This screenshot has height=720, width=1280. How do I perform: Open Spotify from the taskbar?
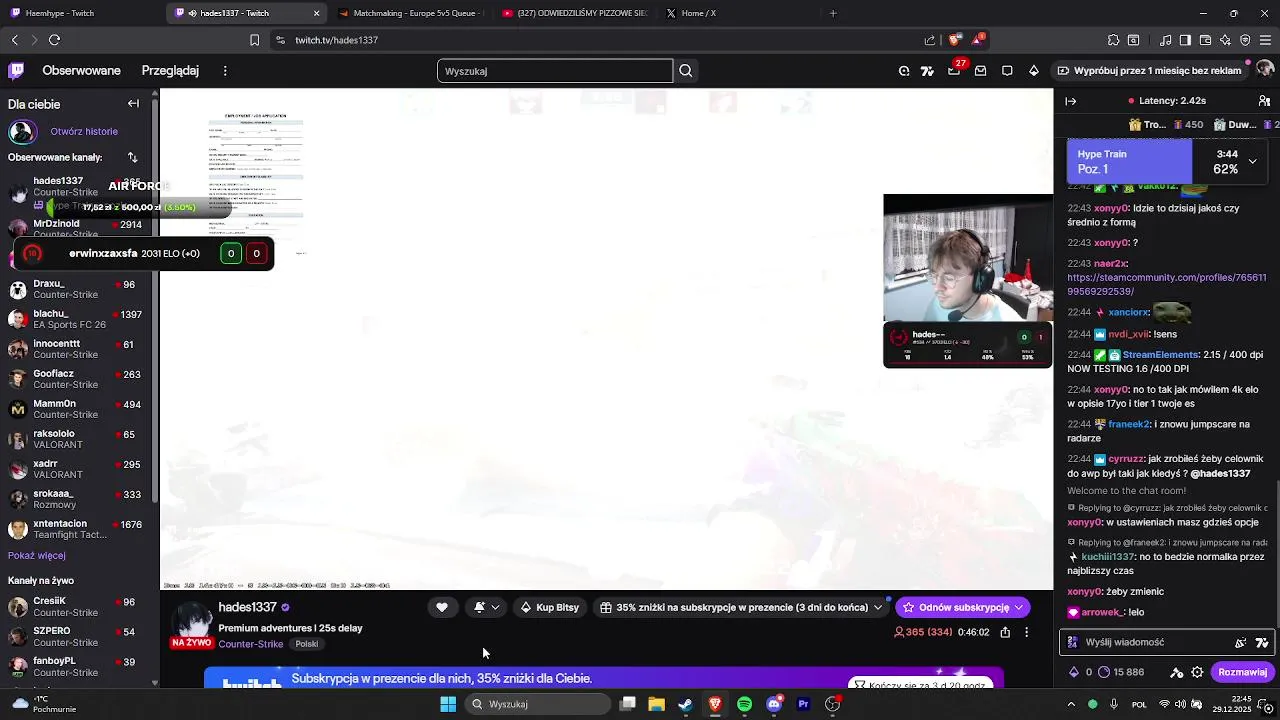(744, 704)
